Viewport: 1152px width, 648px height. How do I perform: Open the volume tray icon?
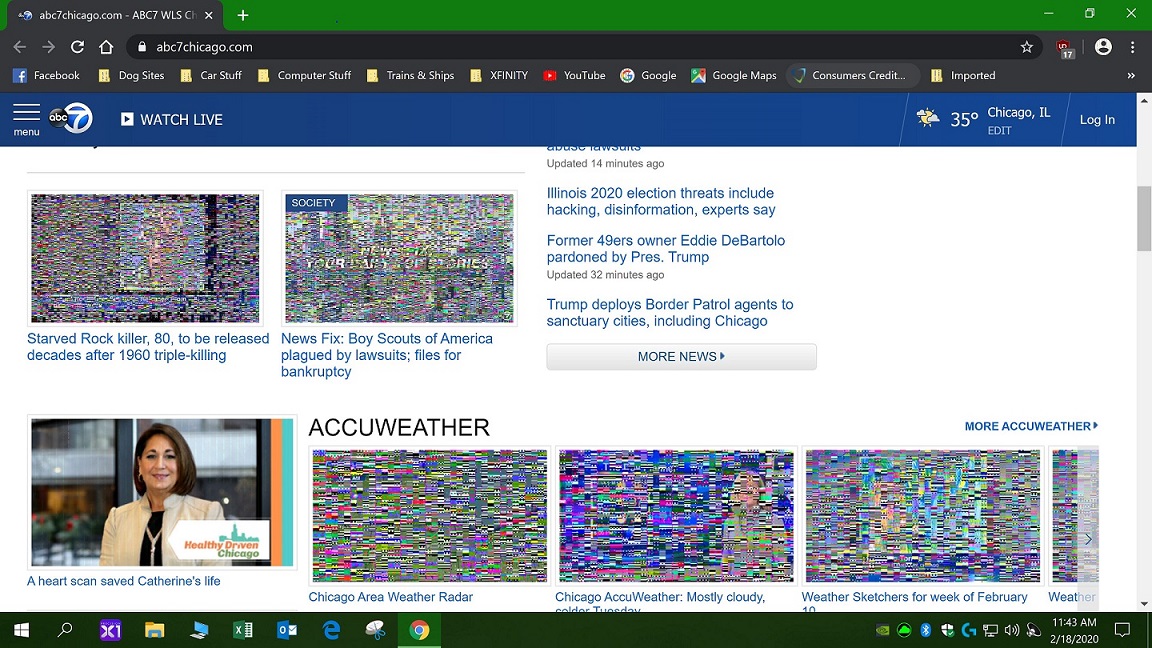click(1012, 630)
